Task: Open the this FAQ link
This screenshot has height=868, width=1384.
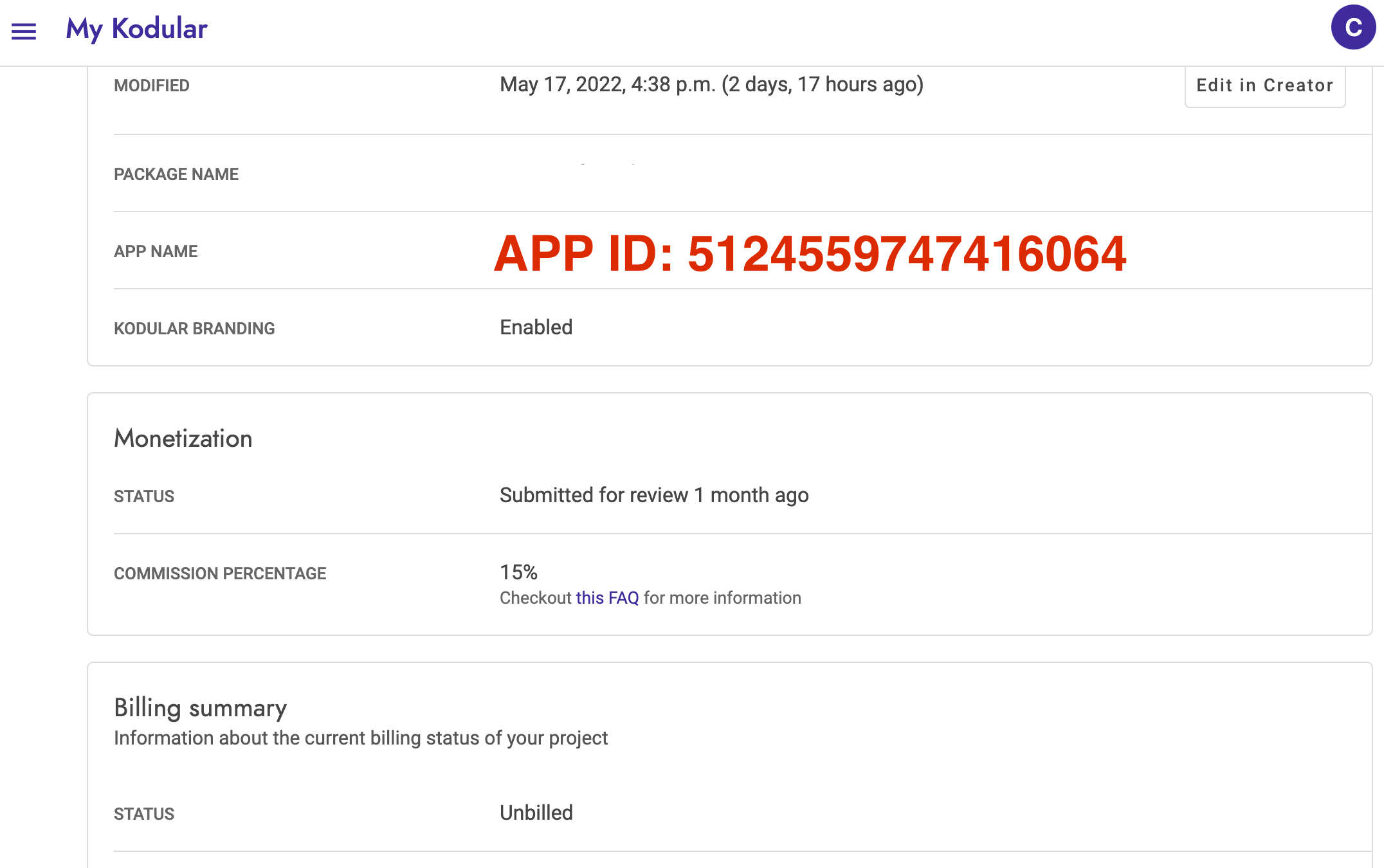Action: tap(607, 598)
